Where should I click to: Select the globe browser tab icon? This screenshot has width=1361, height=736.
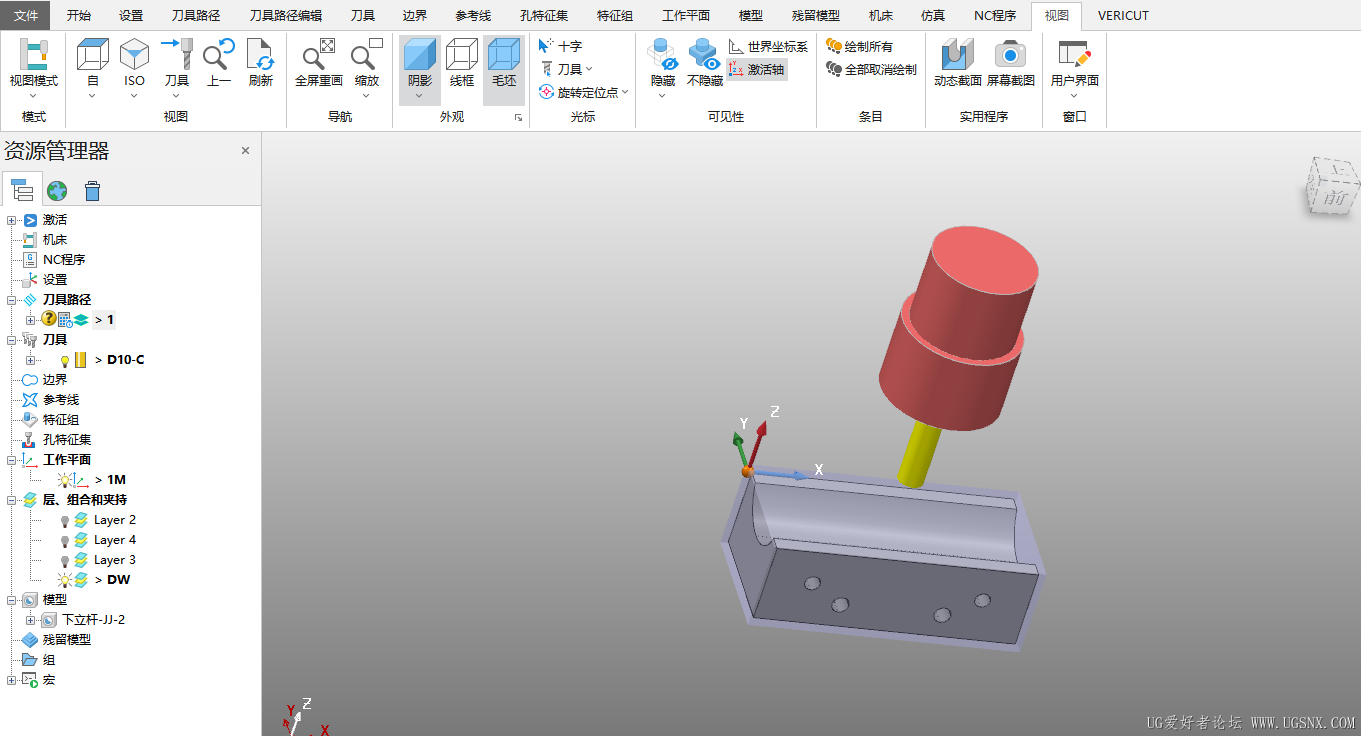57,190
